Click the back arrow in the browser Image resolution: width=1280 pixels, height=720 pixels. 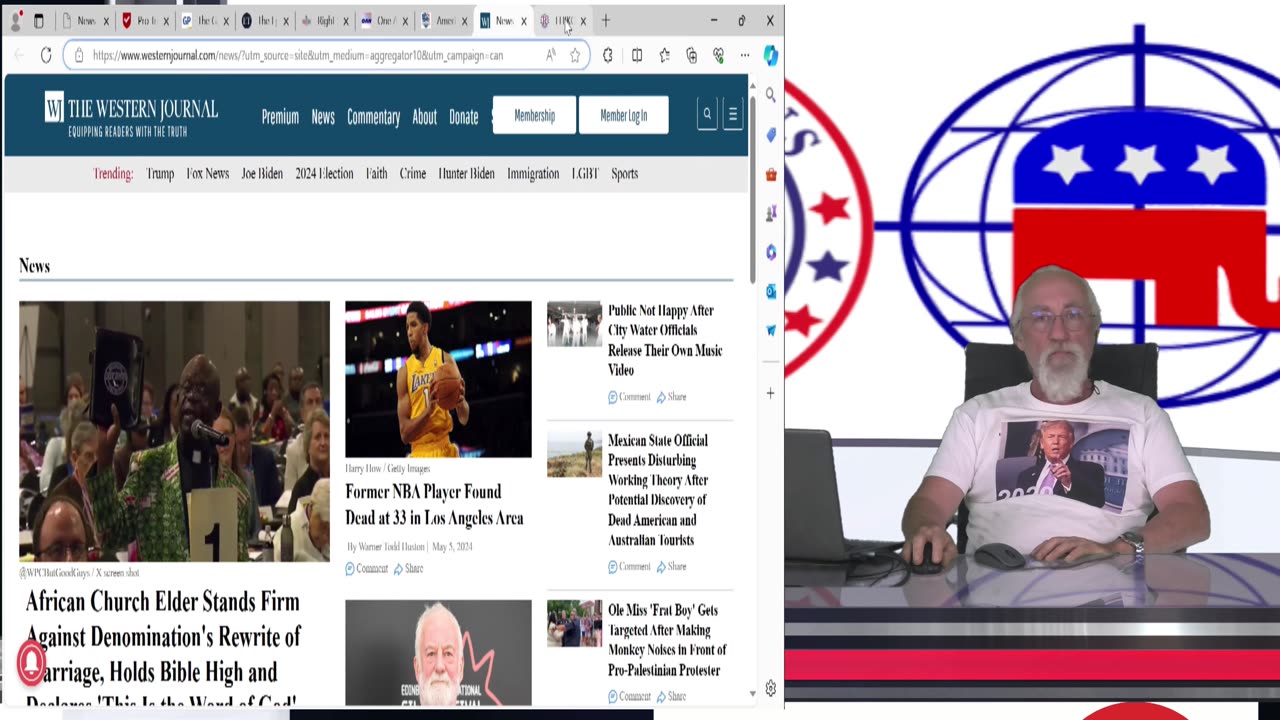tap(19, 55)
